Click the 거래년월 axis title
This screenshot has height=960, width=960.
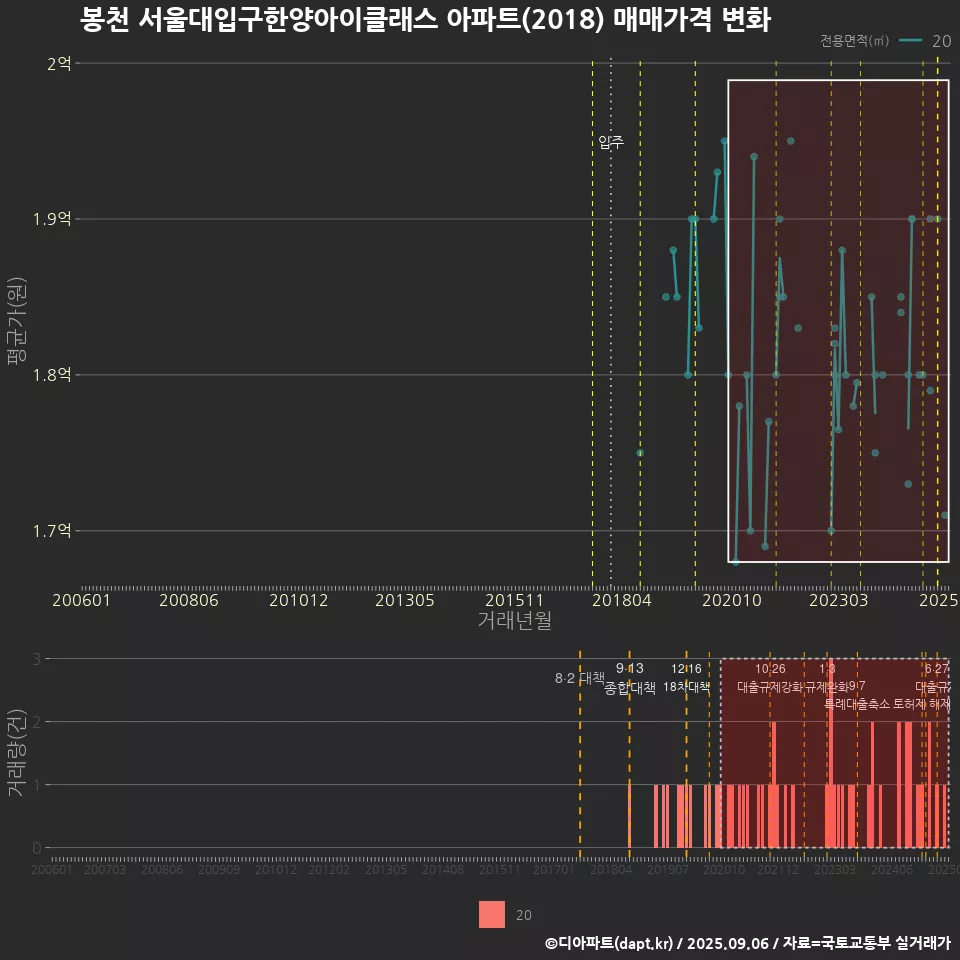[x=514, y=620]
